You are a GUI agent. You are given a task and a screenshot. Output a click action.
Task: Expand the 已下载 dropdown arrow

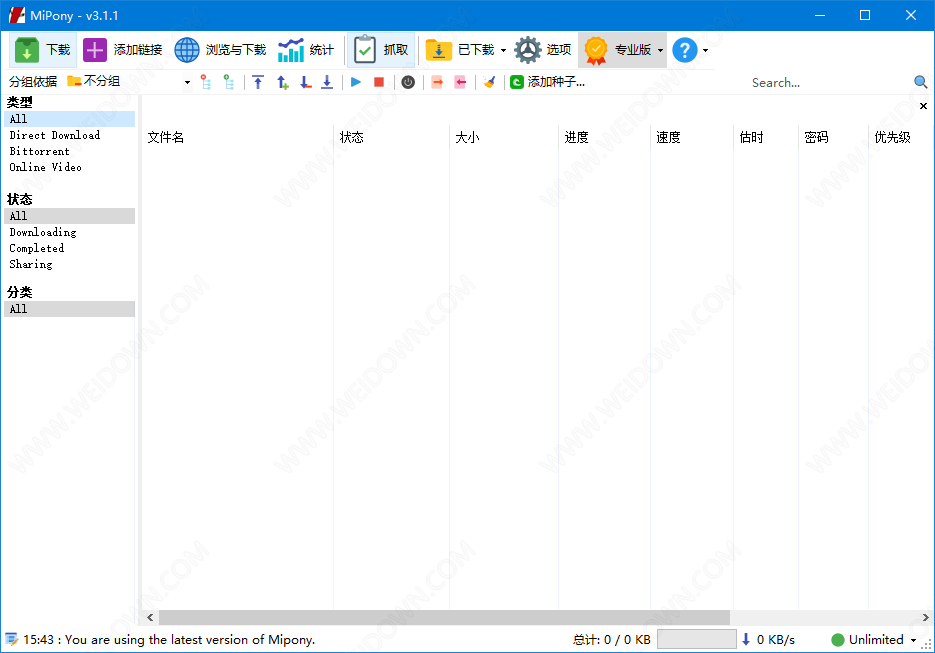point(503,51)
